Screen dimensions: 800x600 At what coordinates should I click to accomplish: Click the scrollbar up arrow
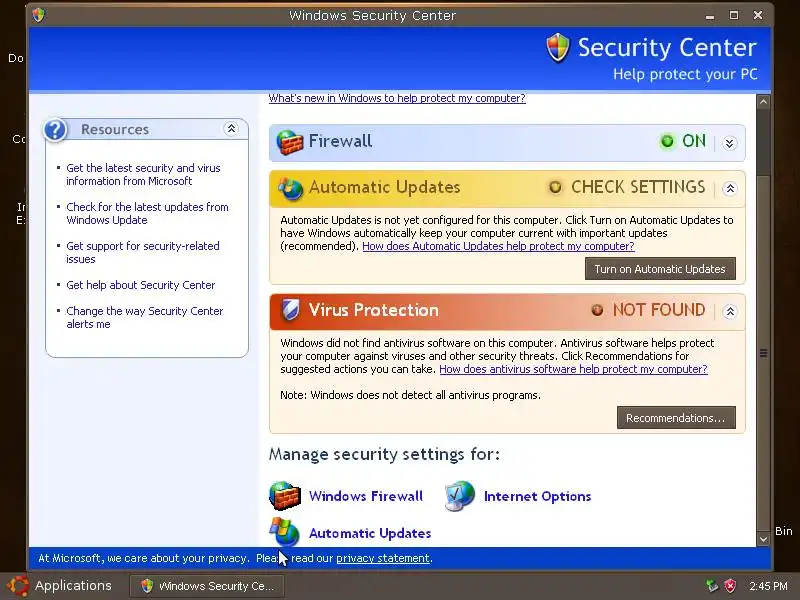(763, 102)
